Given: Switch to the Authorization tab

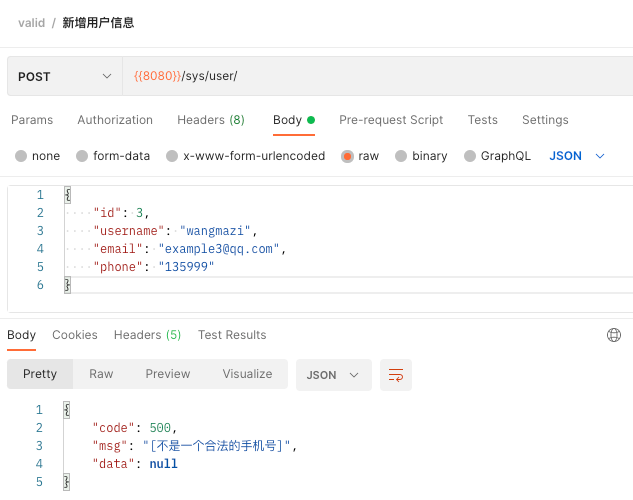Looking at the screenshot, I should coord(115,120).
